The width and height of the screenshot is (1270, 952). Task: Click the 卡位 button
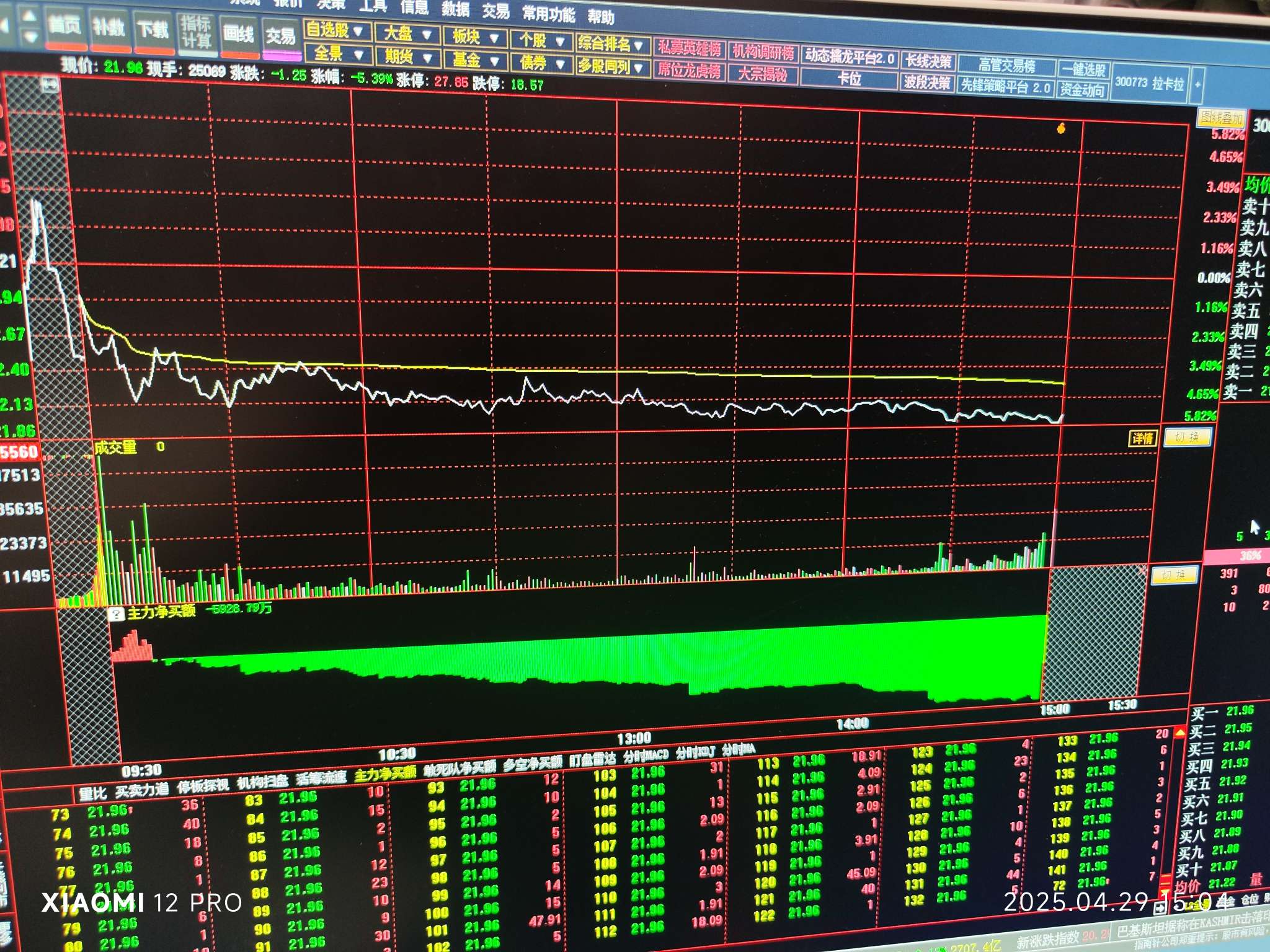(x=850, y=79)
